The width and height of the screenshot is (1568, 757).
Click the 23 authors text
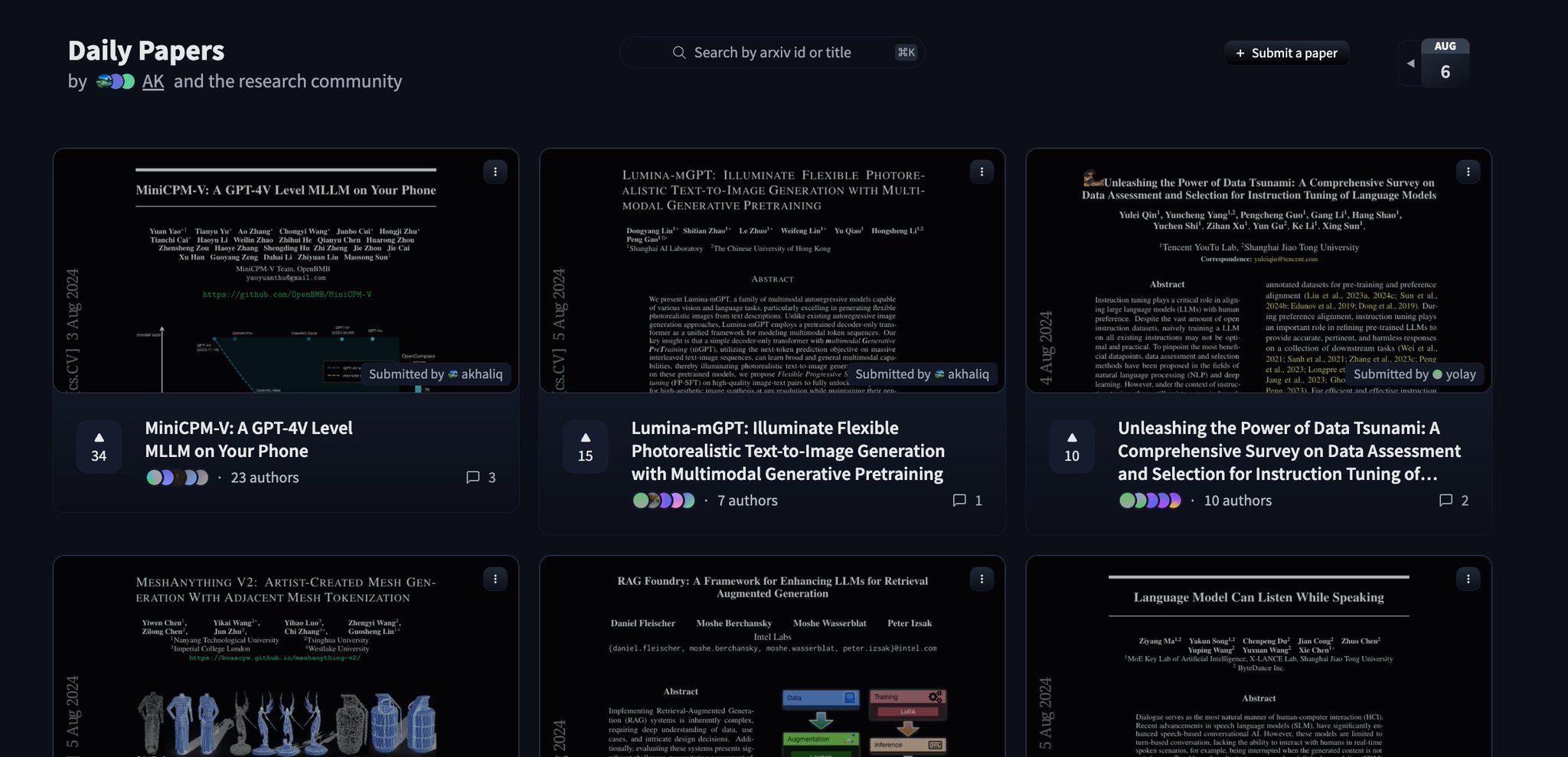[265, 478]
